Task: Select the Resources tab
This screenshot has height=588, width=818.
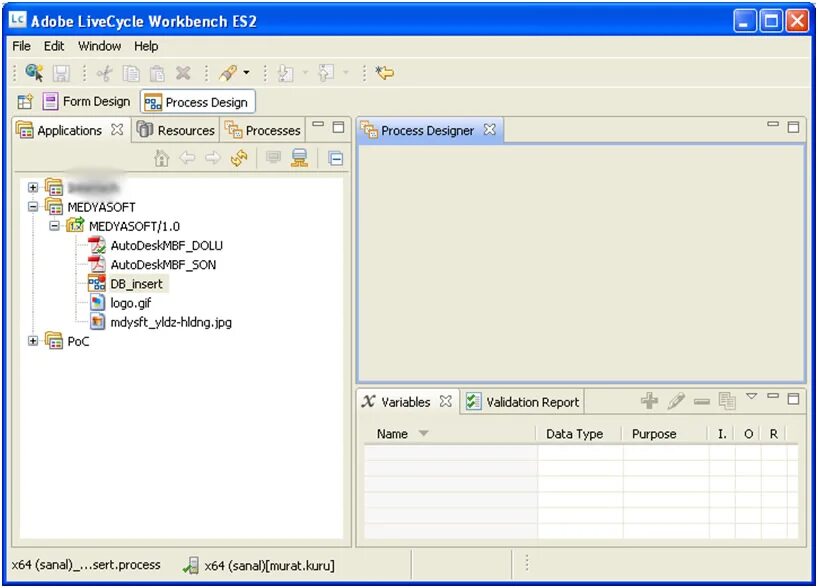Action: pos(175,130)
